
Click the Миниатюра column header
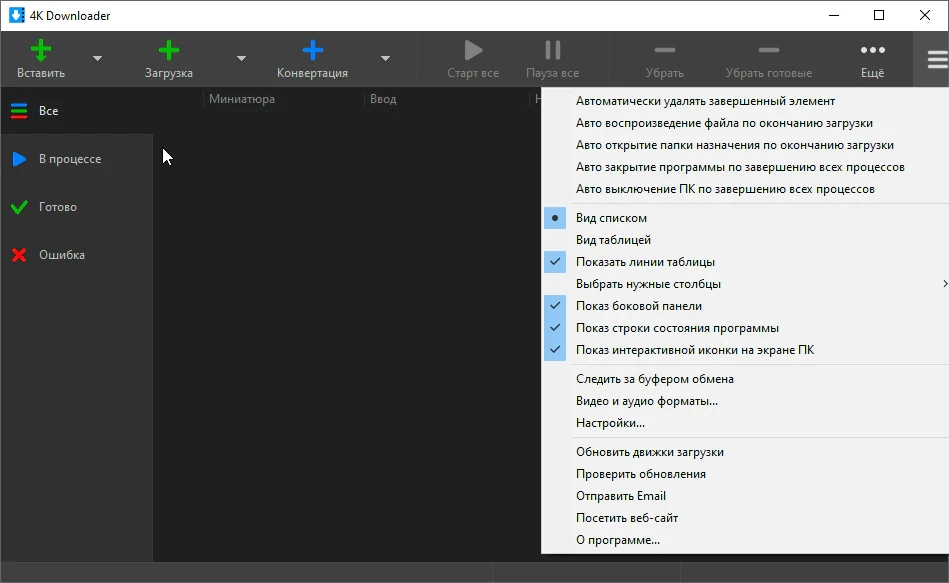[242, 99]
